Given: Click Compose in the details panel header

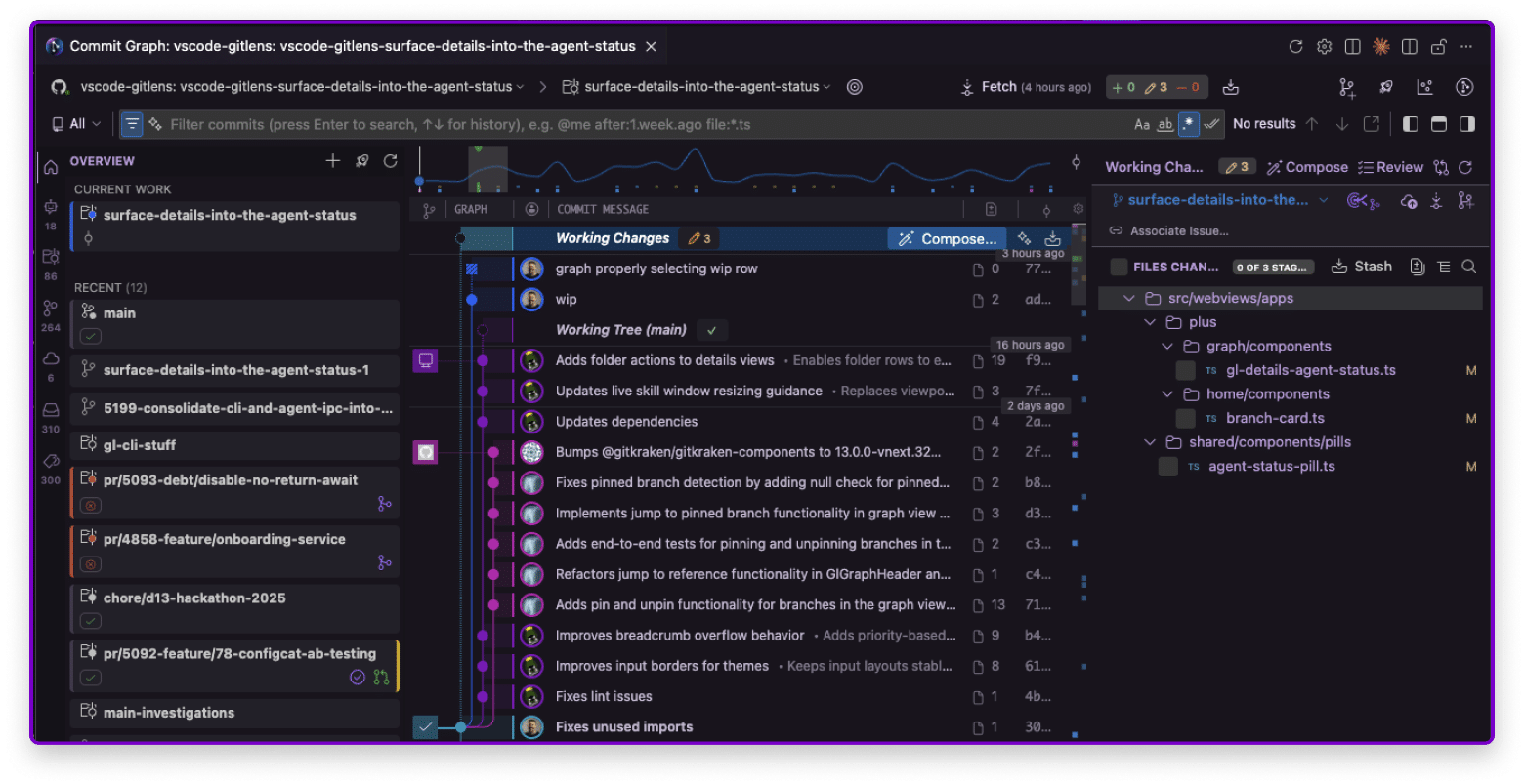Looking at the screenshot, I should click(x=1307, y=167).
